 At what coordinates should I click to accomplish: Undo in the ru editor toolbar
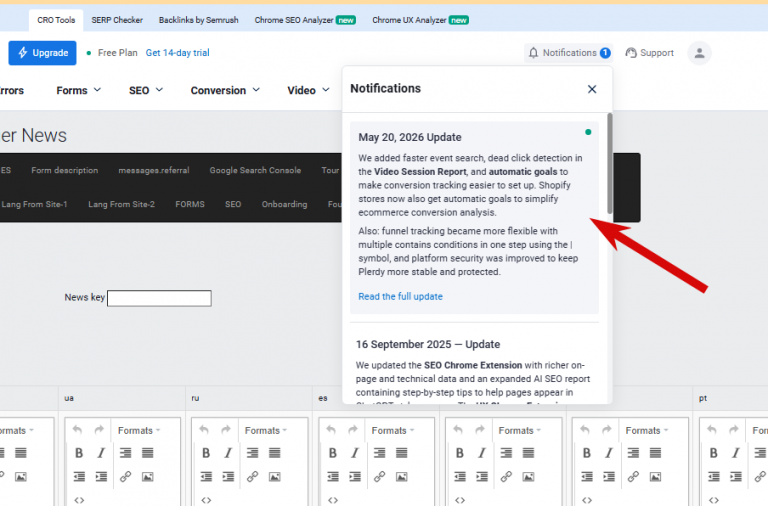click(204, 430)
